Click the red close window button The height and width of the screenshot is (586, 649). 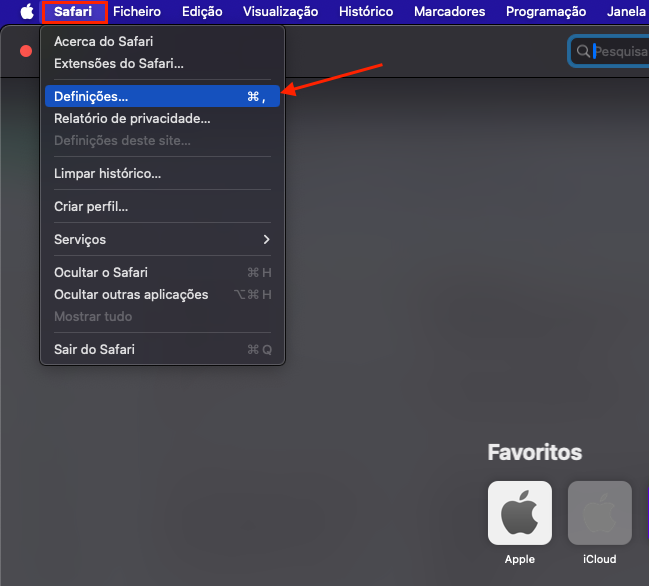click(26, 51)
